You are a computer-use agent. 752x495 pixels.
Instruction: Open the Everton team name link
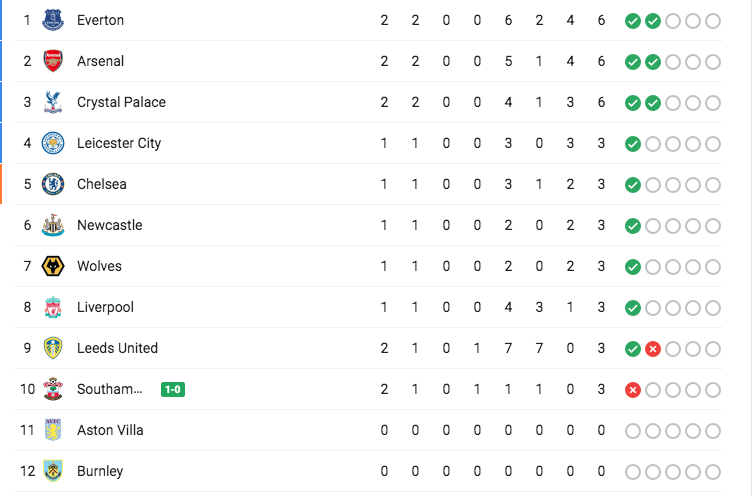coord(100,20)
